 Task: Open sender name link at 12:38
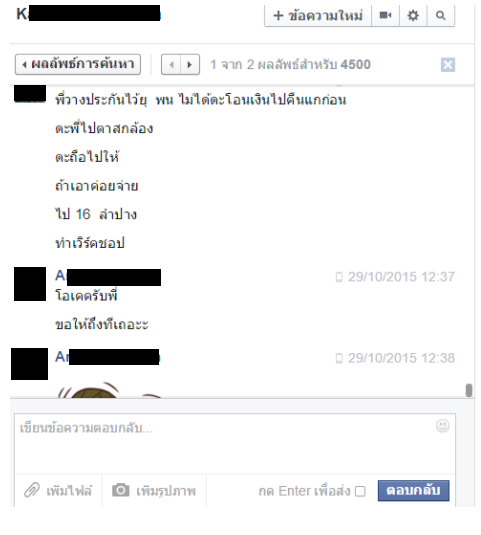[107, 357]
